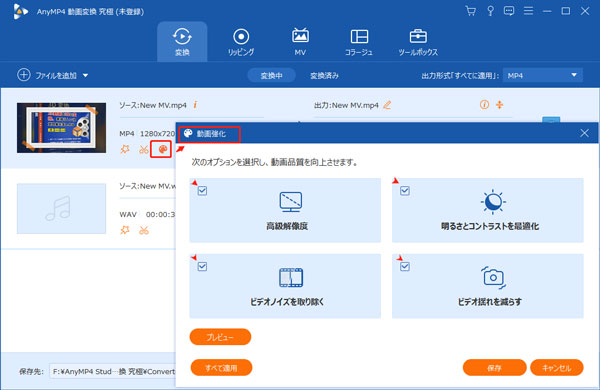Click the edit star icon for MP4 file
Viewport: 600px width, 390px height.
click(x=125, y=149)
